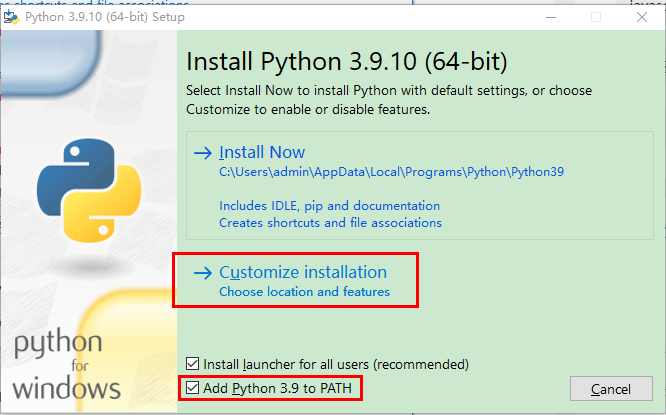Screen dimensions: 666x415
Task: Click the arrow icon beside Install Now
Action: click(203, 153)
